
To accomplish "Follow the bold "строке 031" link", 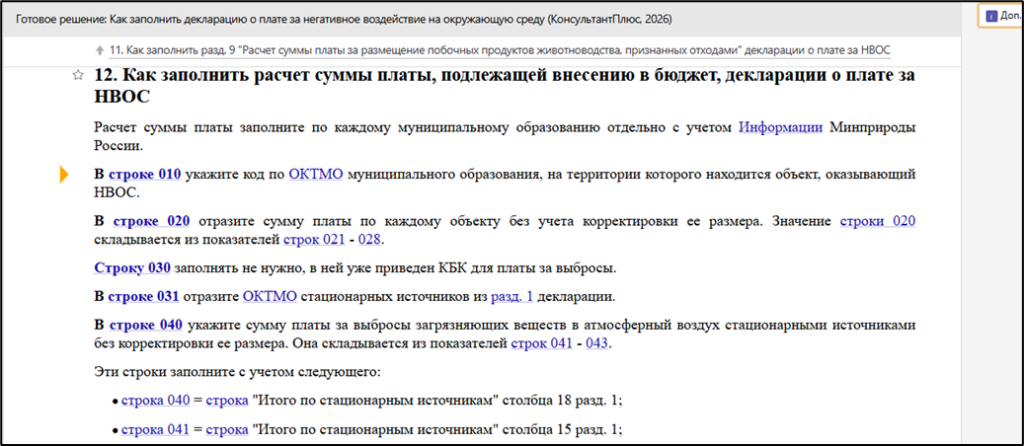I will tap(144, 296).
